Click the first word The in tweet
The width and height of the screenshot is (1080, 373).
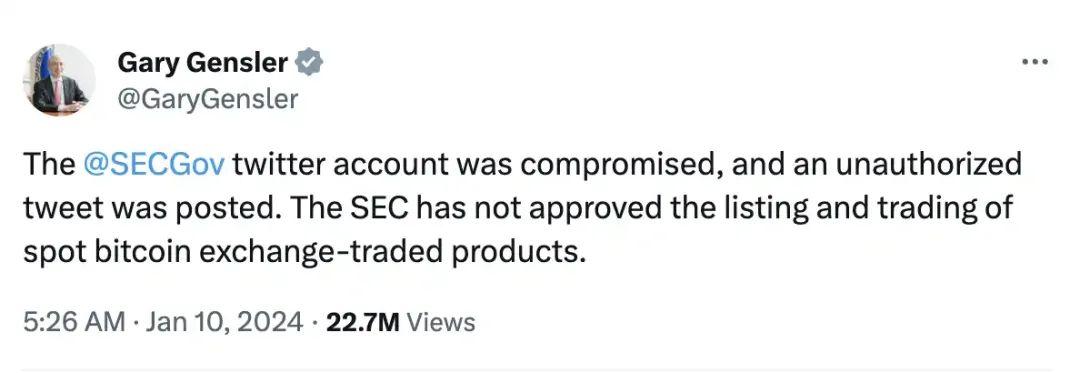coord(48,165)
